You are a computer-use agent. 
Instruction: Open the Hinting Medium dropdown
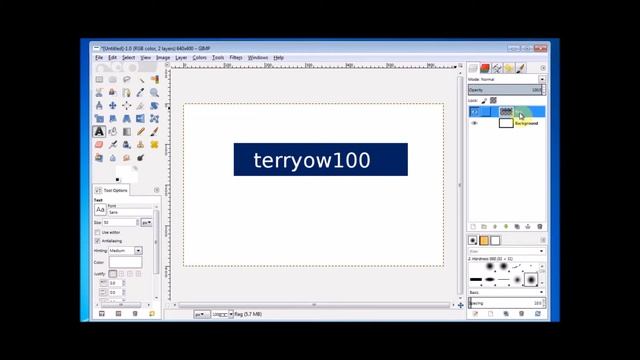pyautogui.click(x=126, y=251)
